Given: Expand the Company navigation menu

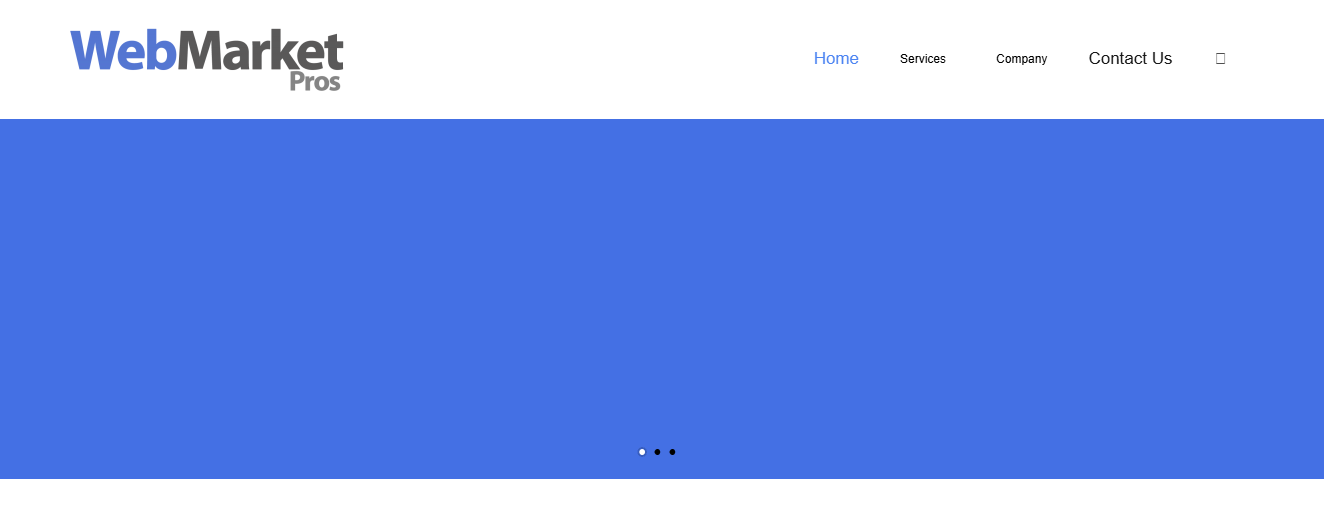Looking at the screenshot, I should click(x=1021, y=59).
